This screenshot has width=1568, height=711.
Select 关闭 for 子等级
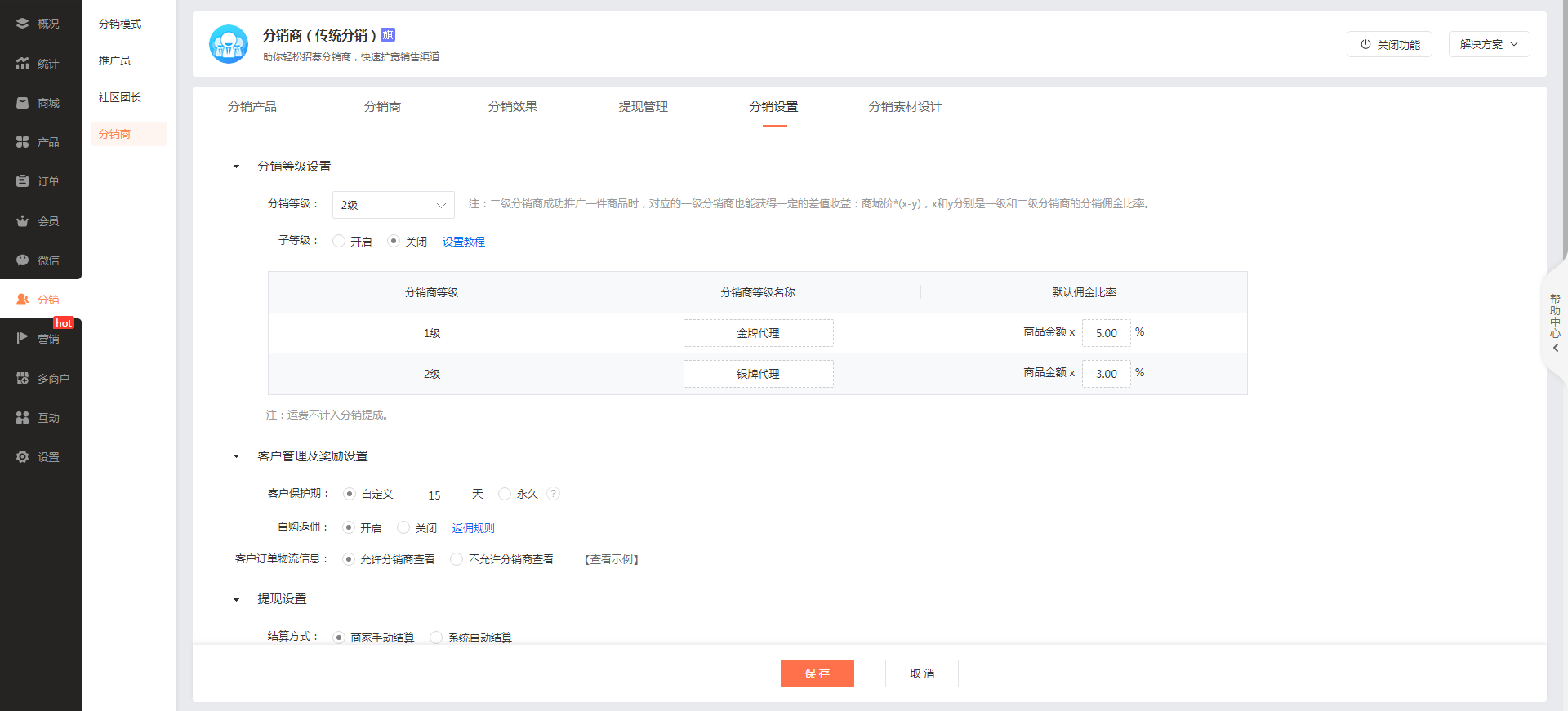coord(394,241)
